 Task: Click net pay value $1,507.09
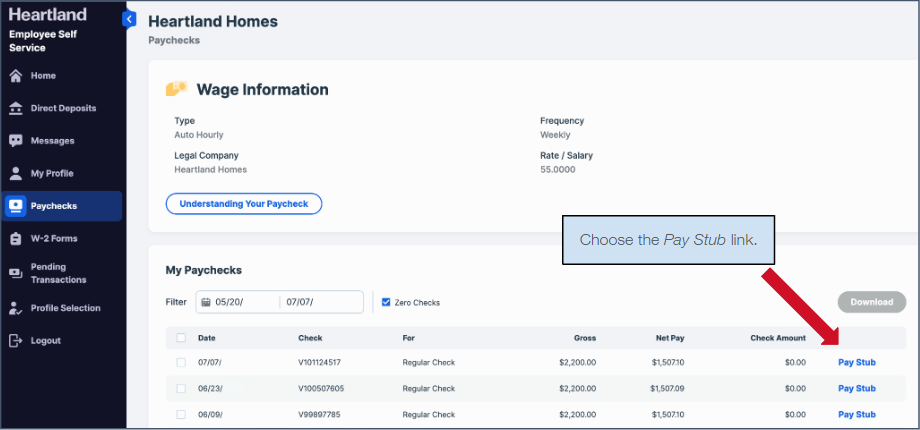click(667, 388)
